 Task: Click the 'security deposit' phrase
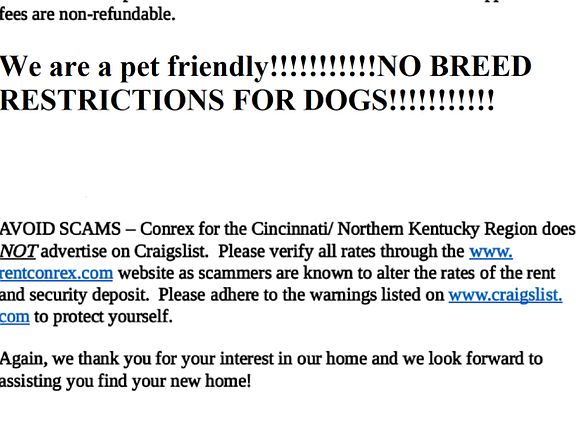pyautogui.click(x=88, y=295)
